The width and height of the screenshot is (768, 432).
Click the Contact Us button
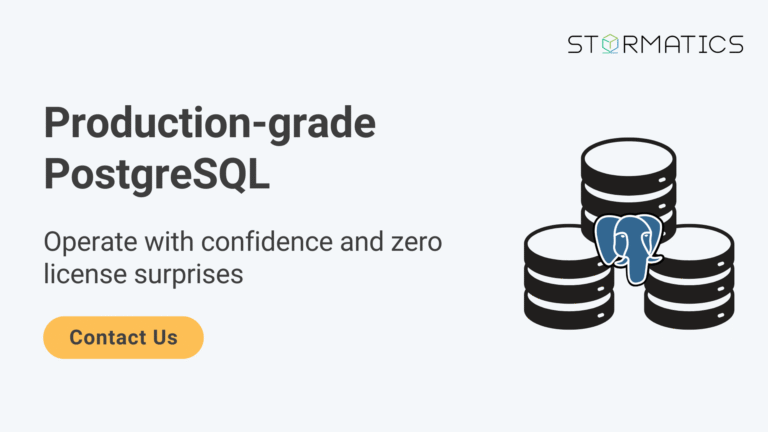(x=123, y=337)
